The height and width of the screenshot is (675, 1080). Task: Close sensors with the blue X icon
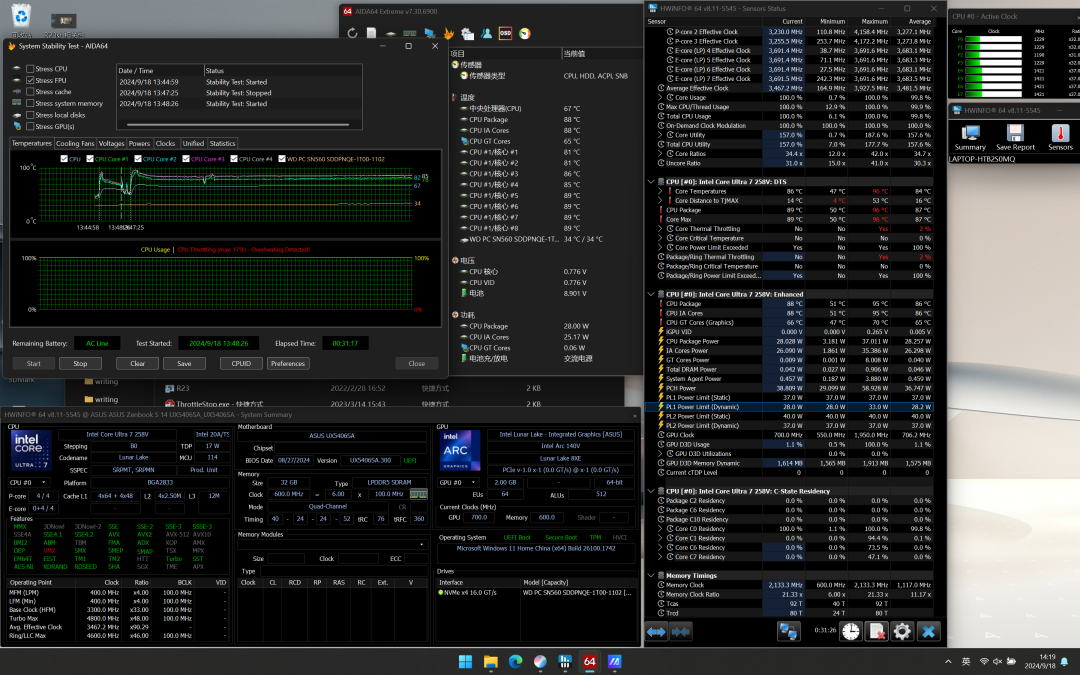click(928, 631)
